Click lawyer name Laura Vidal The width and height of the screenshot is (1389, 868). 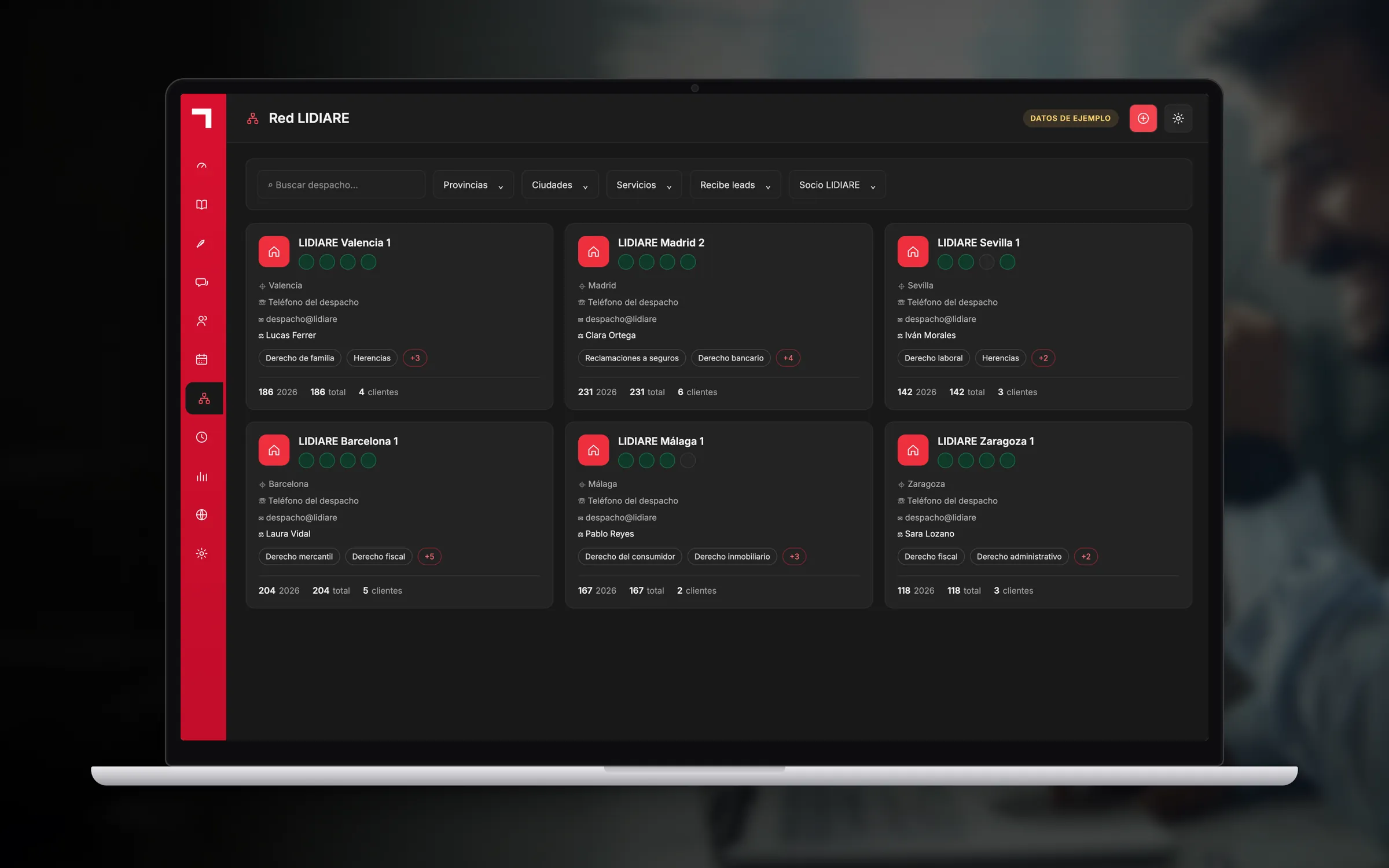tap(288, 534)
